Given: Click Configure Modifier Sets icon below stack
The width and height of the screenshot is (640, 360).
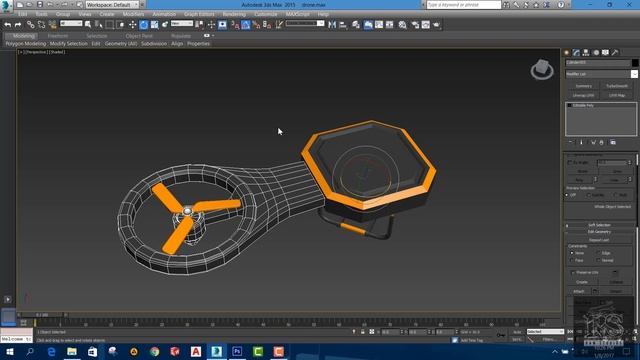Looking at the screenshot, I should 613,142.
